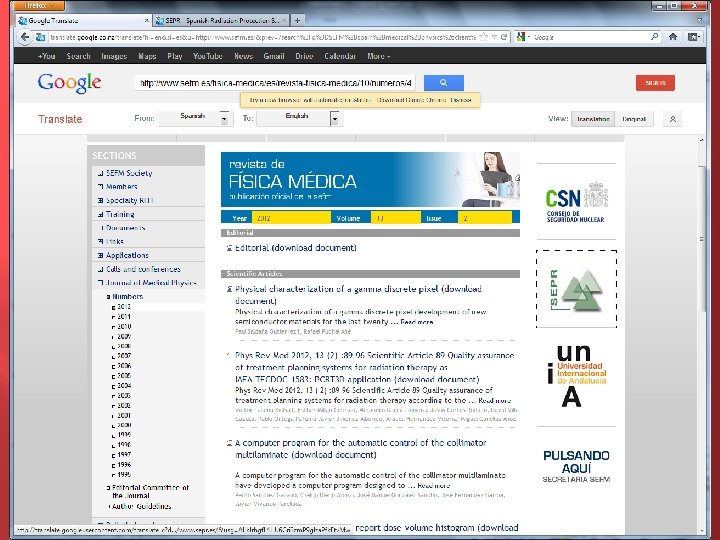Screen dimensions: 720x540
Task: Open a new browser tab with plus icon
Action: pyautogui.click(x=298, y=20)
